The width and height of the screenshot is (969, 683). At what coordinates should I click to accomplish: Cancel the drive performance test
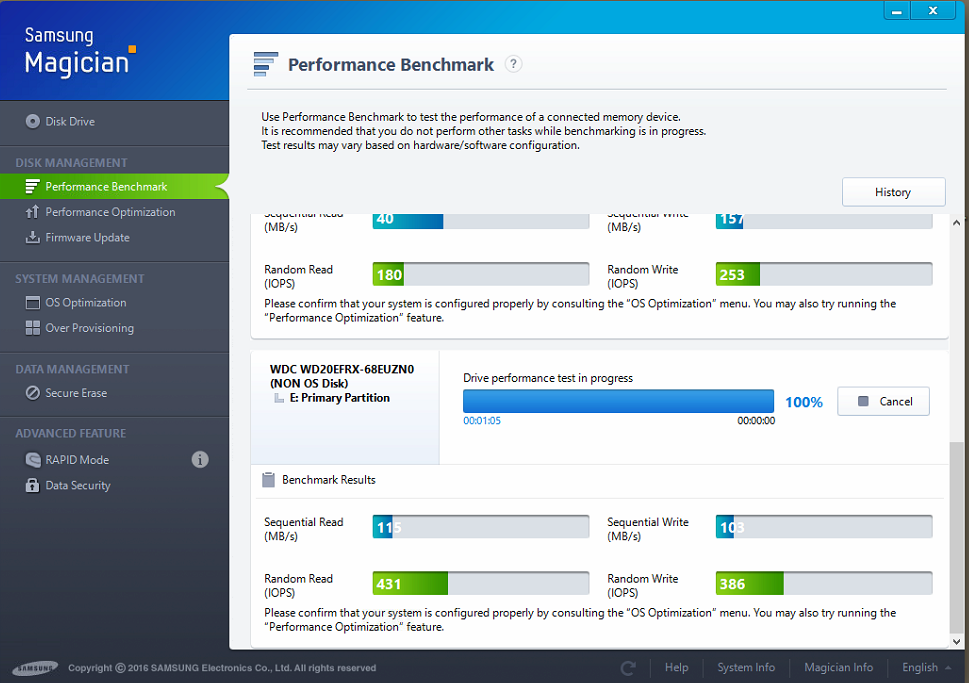883,402
